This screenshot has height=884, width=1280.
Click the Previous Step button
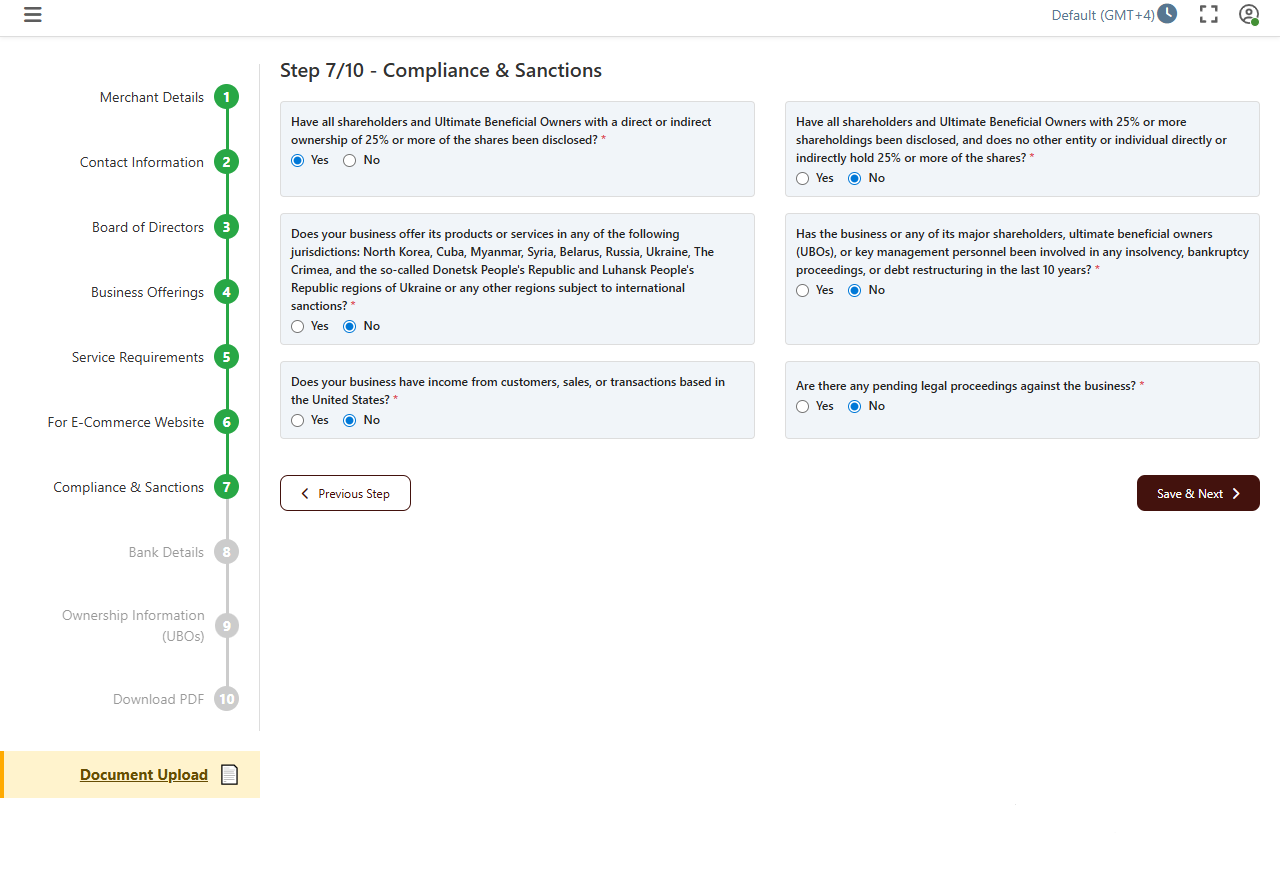(345, 493)
